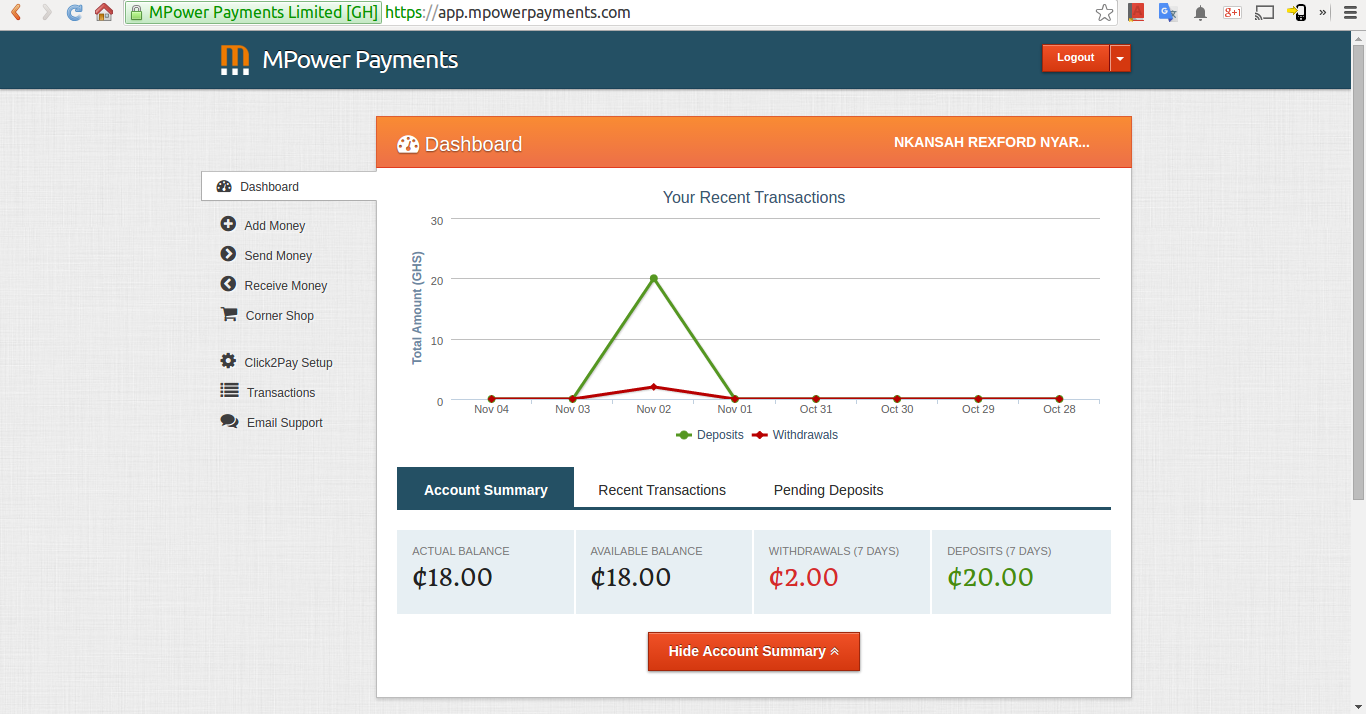
Task: Click the Add Money plus icon
Action: pyautogui.click(x=228, y=225)
